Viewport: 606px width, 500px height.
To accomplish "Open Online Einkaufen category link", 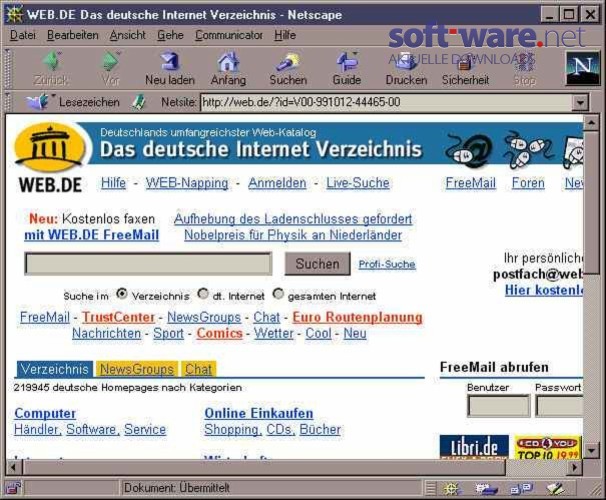I will 259,413.
